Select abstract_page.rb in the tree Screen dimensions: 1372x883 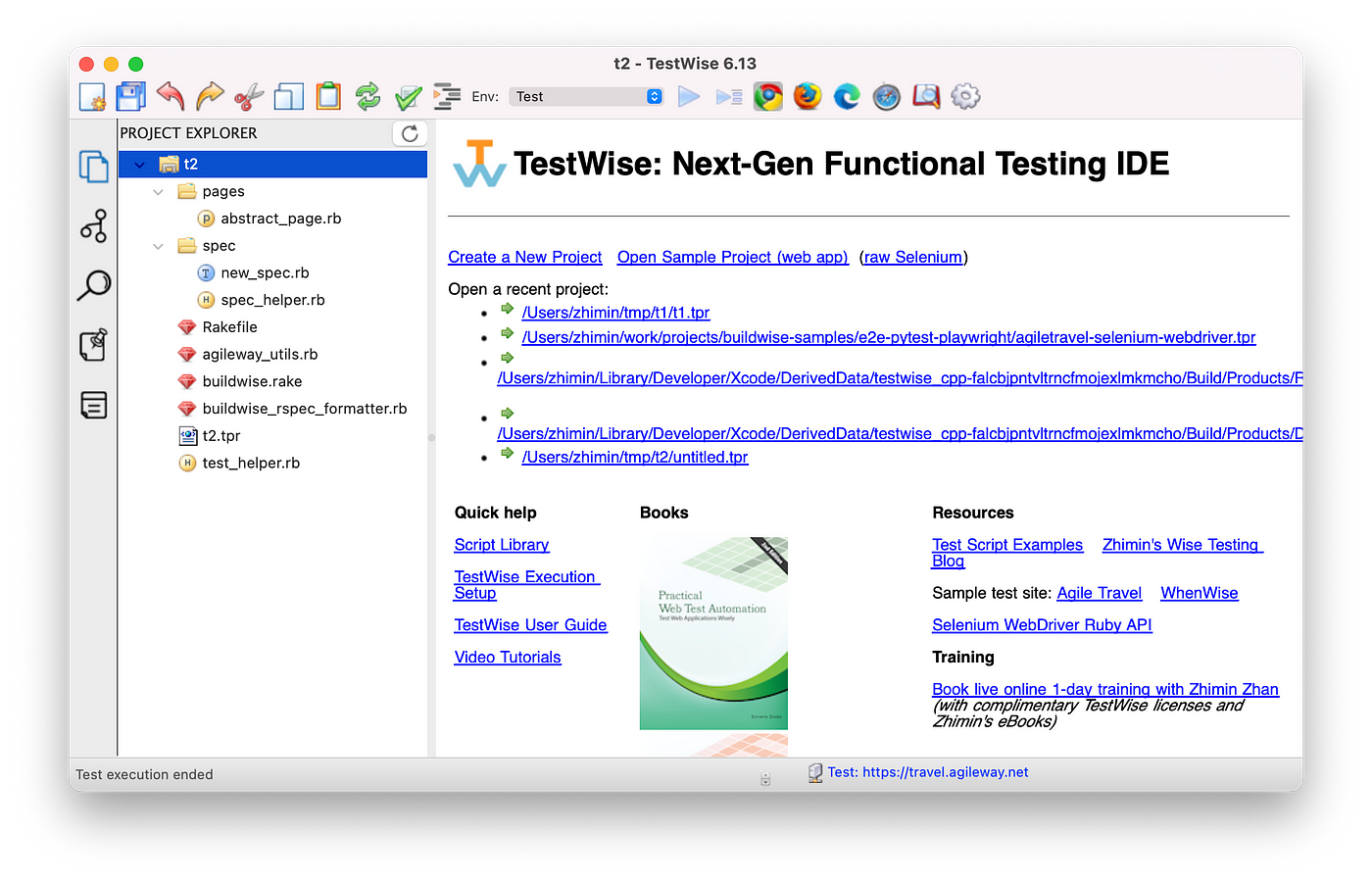point(280,219)
